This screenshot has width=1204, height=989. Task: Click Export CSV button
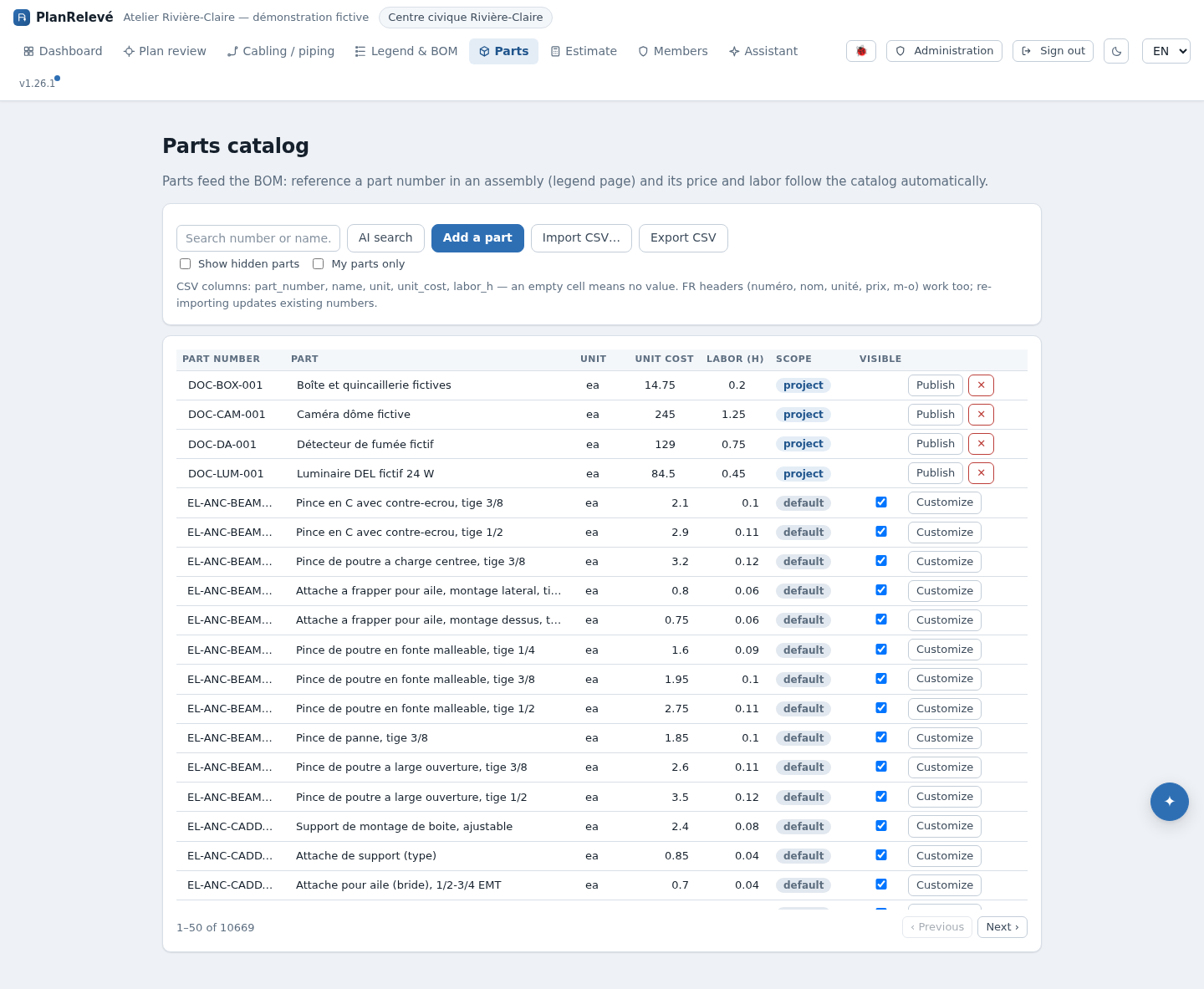pyautogui.click(x=683, y=238)
